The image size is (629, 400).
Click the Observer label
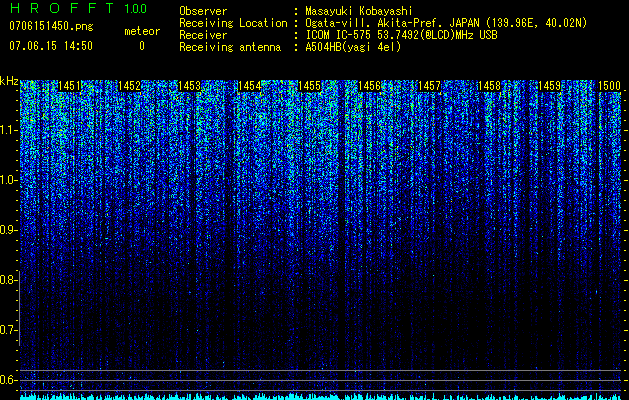[203, 11]
